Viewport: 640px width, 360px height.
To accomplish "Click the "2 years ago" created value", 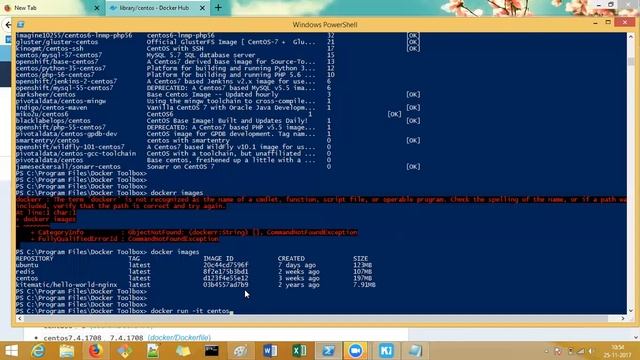I will pyautogui.click(x=299, y=284).
